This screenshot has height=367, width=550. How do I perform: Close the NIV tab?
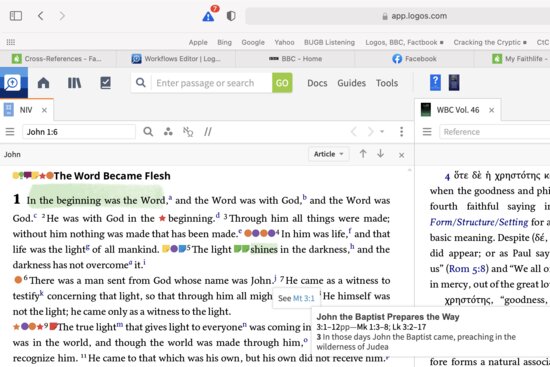(44, 110)
